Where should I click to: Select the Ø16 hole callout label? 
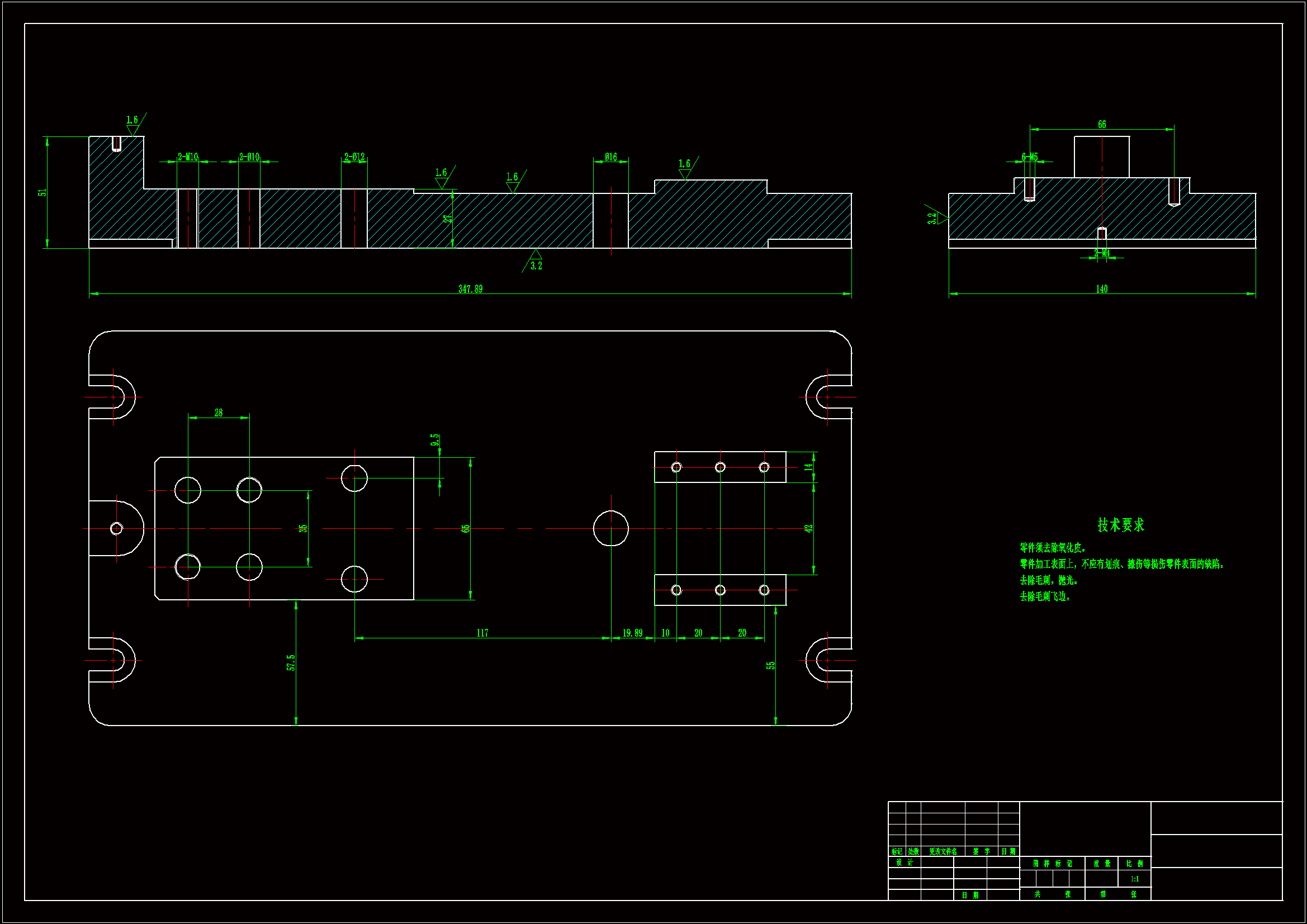(610, 157)
